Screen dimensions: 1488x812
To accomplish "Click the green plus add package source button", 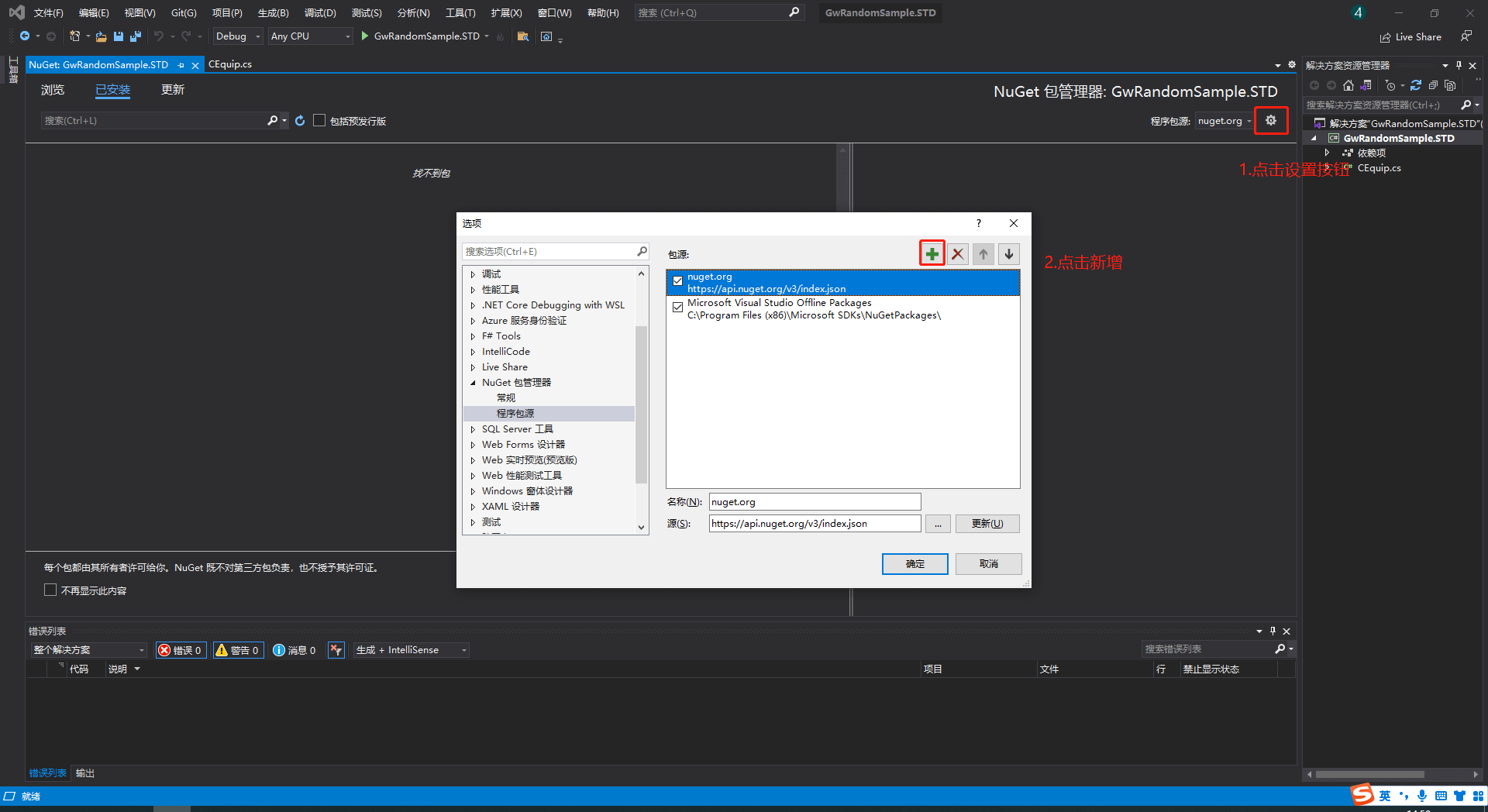I will click(x=932, y=254).
